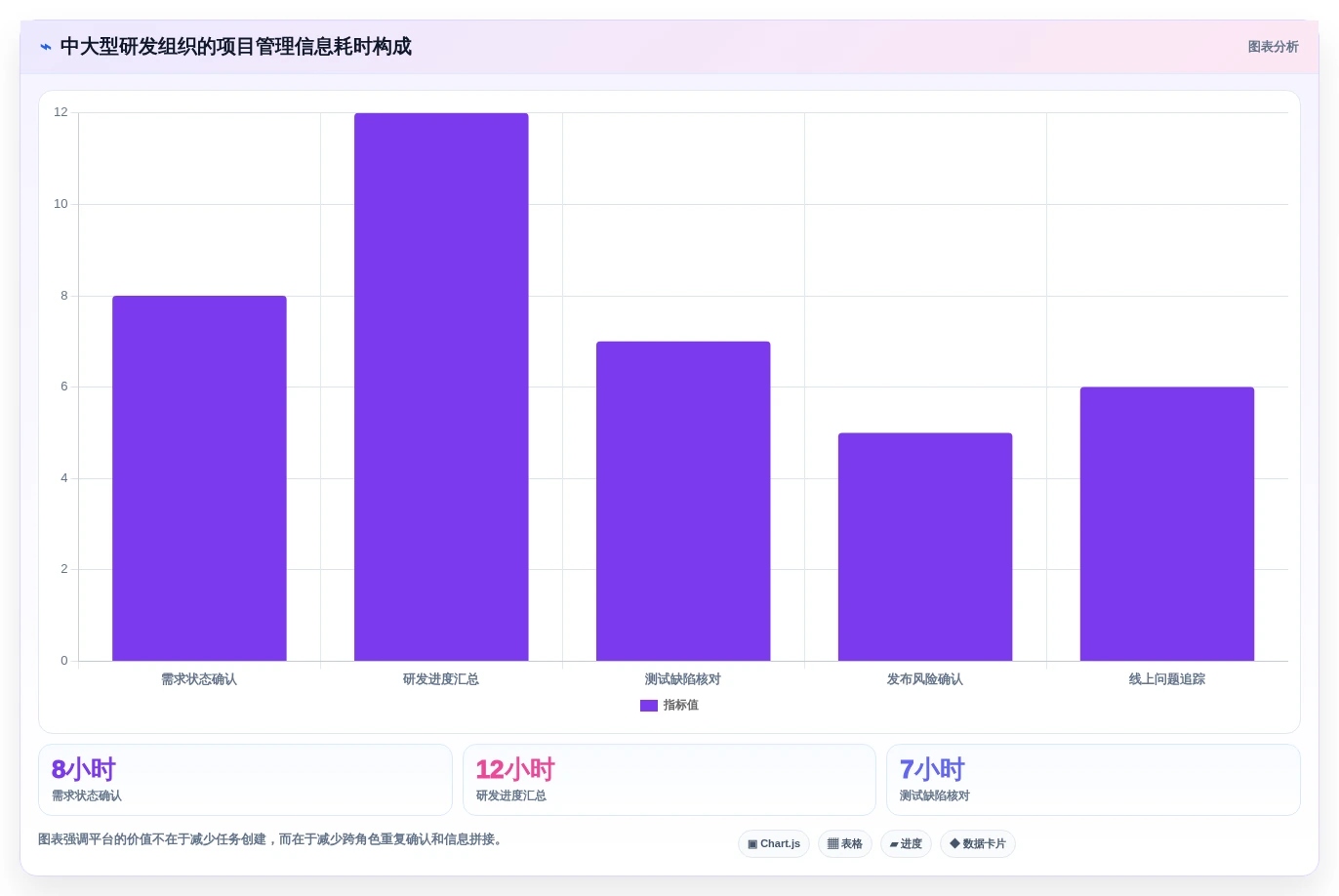
Task: Click the 需求状态确认 axis label
Action: [199, 679]
